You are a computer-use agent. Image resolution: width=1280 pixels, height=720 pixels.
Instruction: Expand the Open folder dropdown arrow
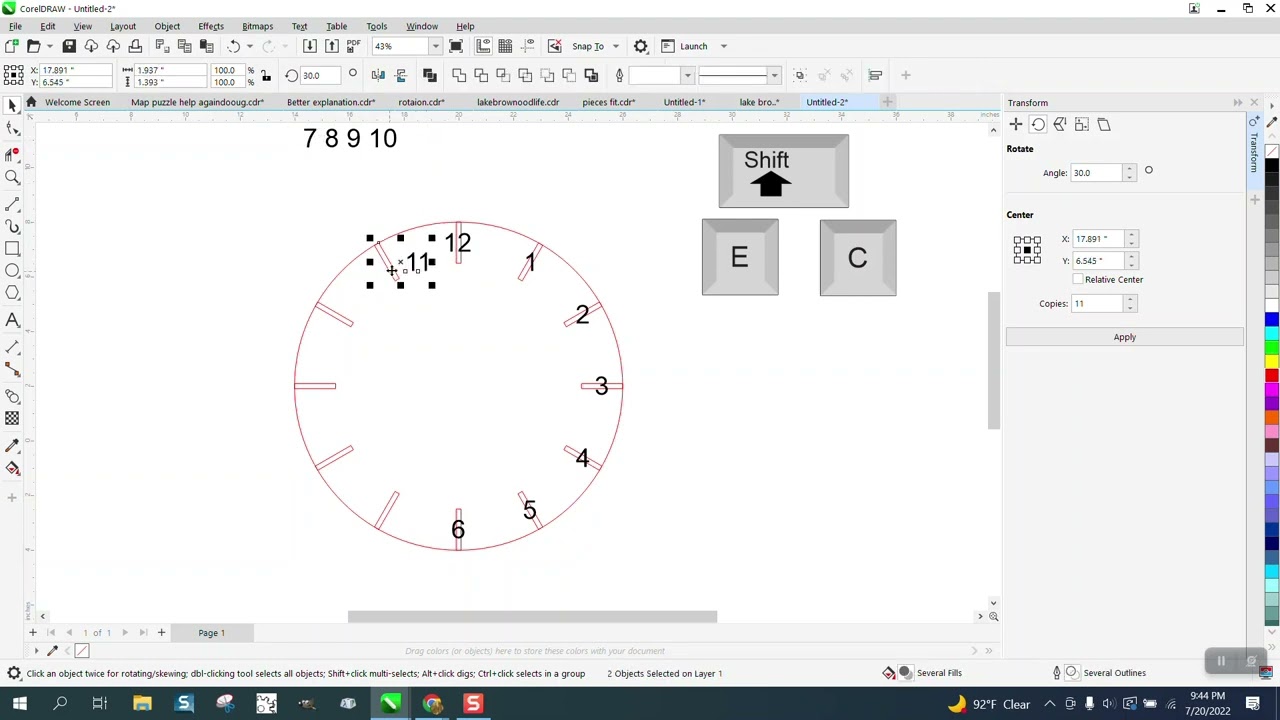[49, 46]
